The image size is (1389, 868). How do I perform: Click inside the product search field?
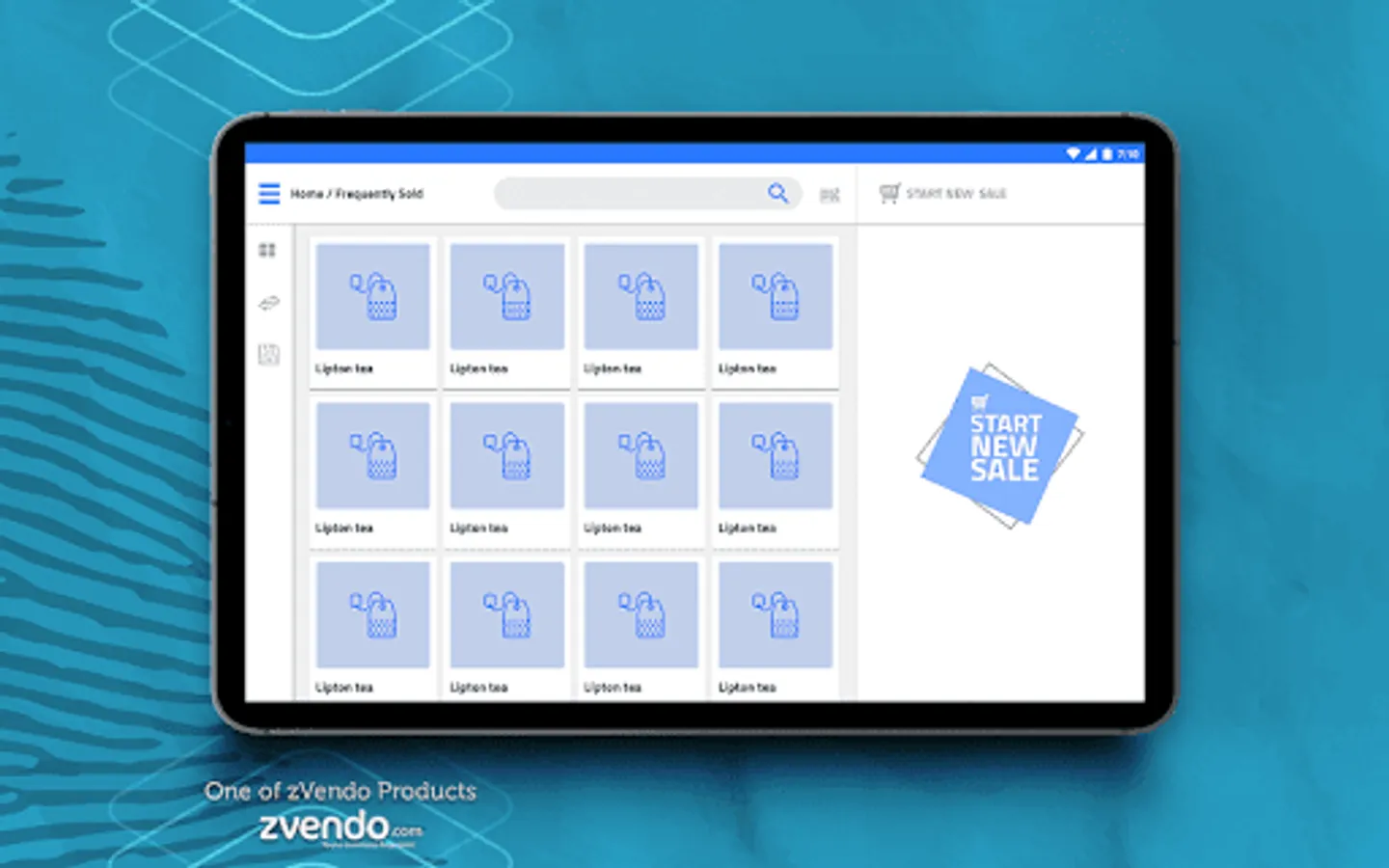coord(647,193)
